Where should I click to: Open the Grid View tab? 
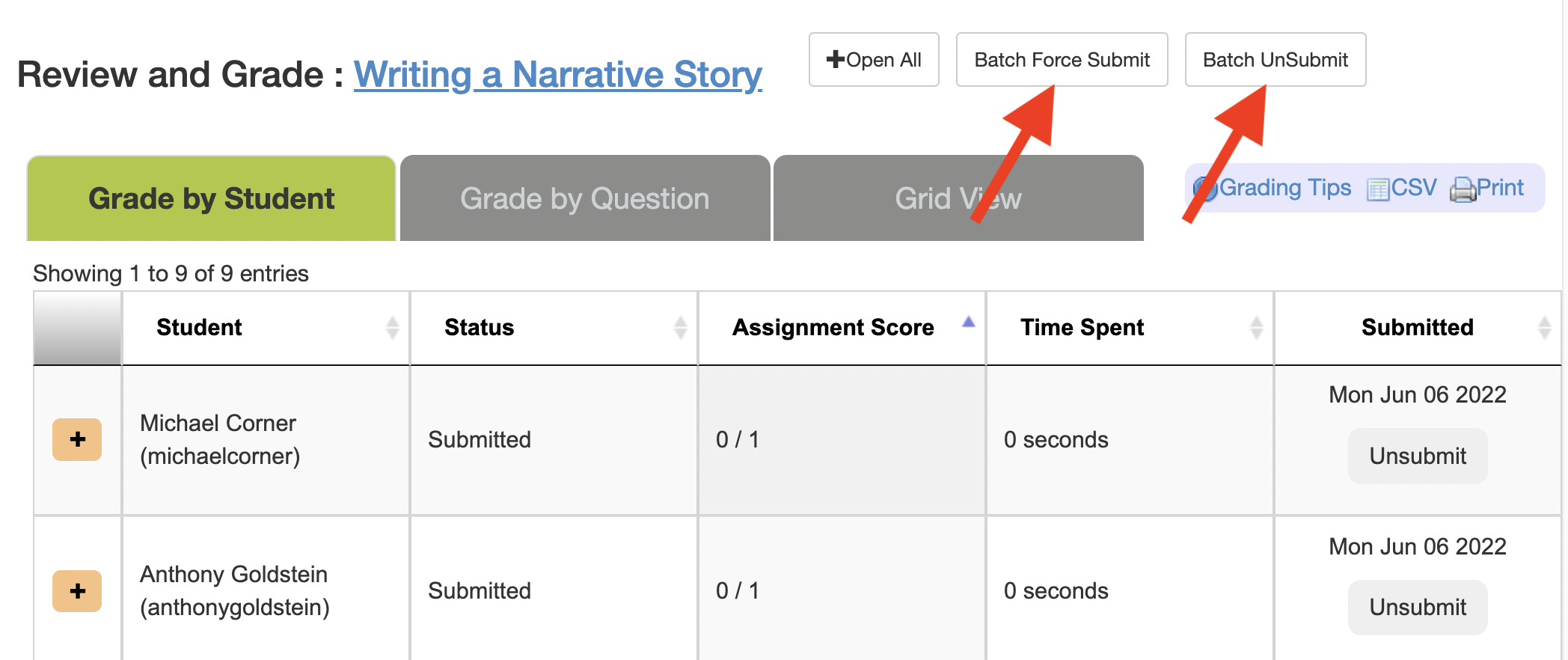[958, 199]
